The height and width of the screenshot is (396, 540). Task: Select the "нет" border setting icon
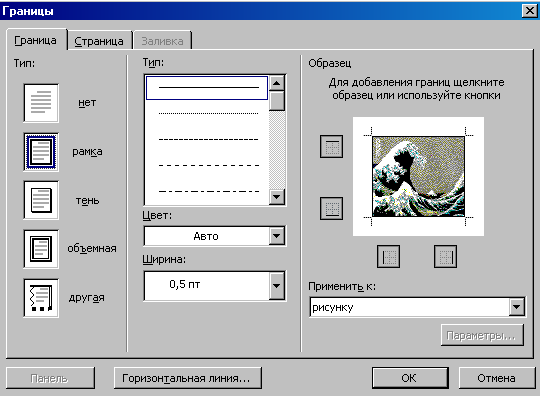pyautogui.click(x=41, y=103)
